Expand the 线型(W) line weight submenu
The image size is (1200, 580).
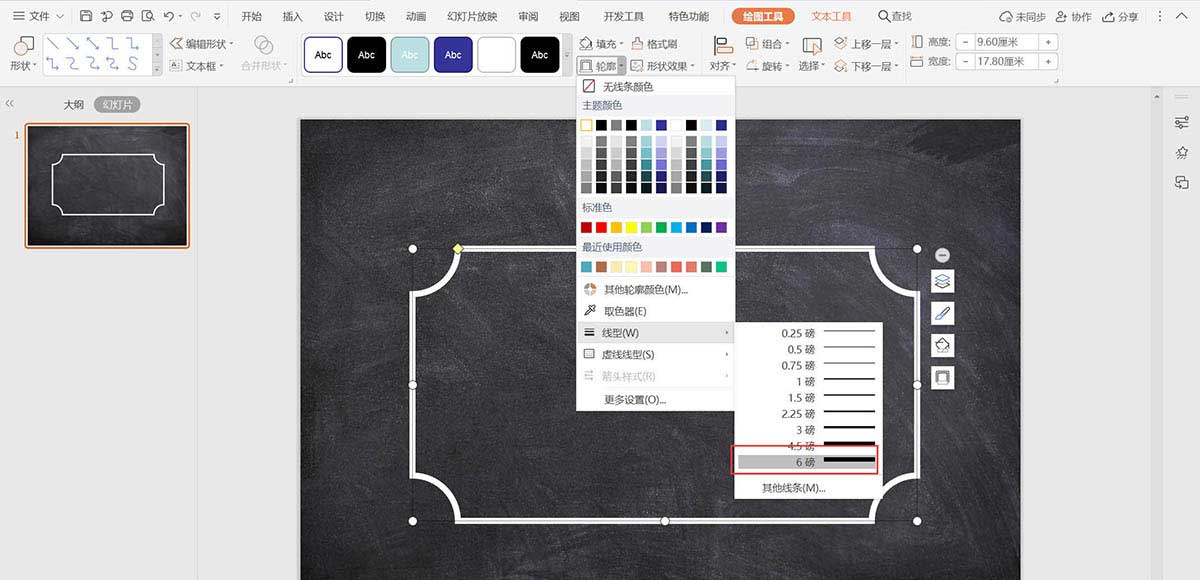[x=655, y=332]
